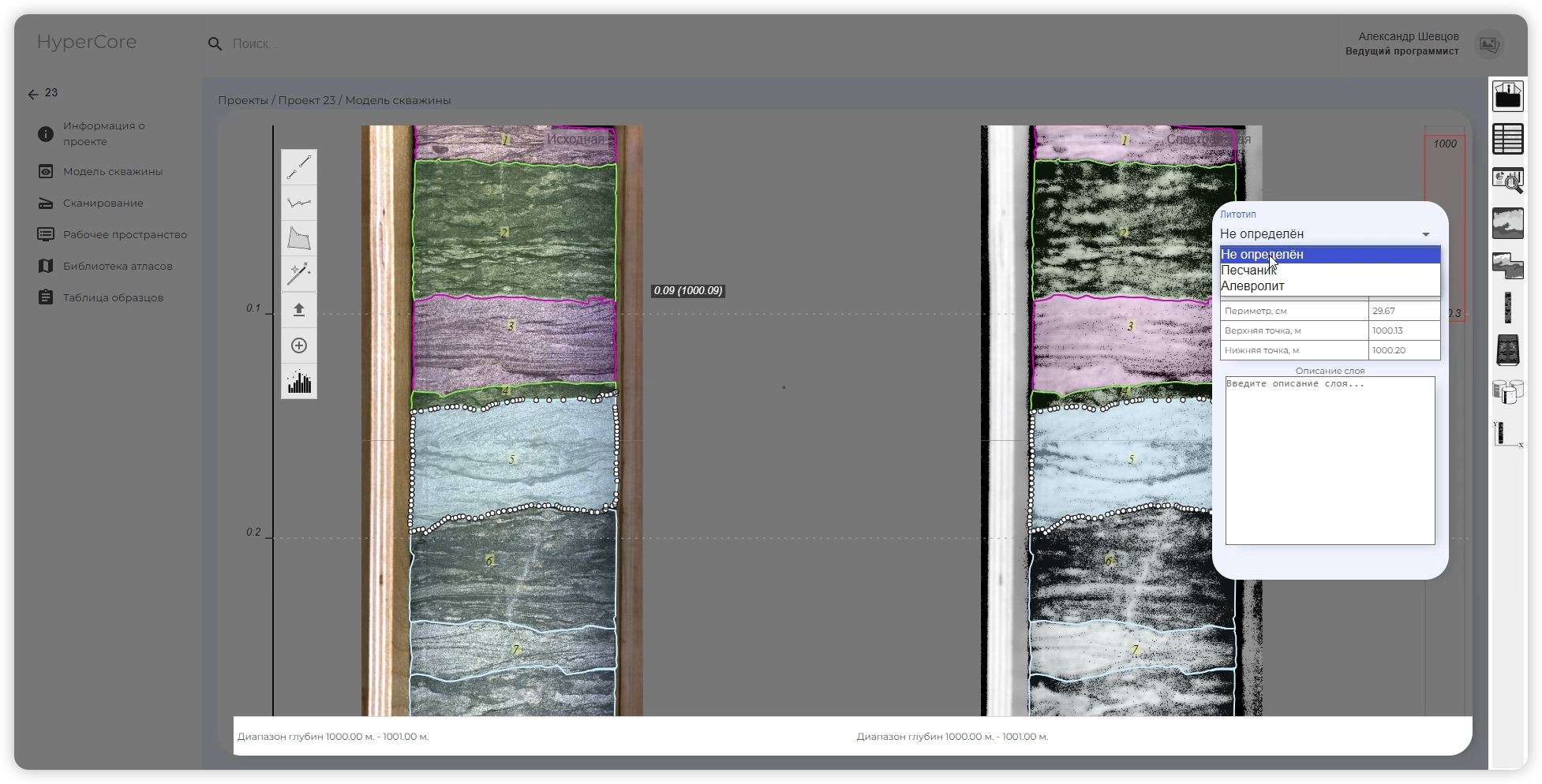The height and width of the screenshot is (784, 1542).
Task: Click the stacked segmentation maps icon
Action: point(1507,266)
